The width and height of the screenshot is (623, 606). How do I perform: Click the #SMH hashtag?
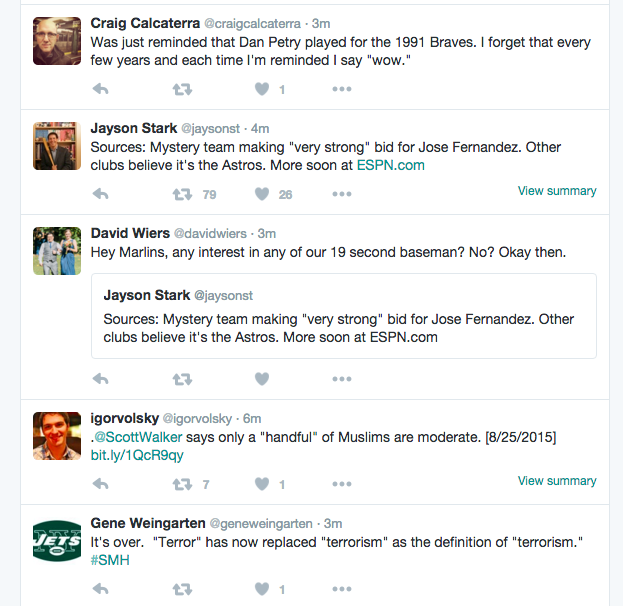(110, 560)
